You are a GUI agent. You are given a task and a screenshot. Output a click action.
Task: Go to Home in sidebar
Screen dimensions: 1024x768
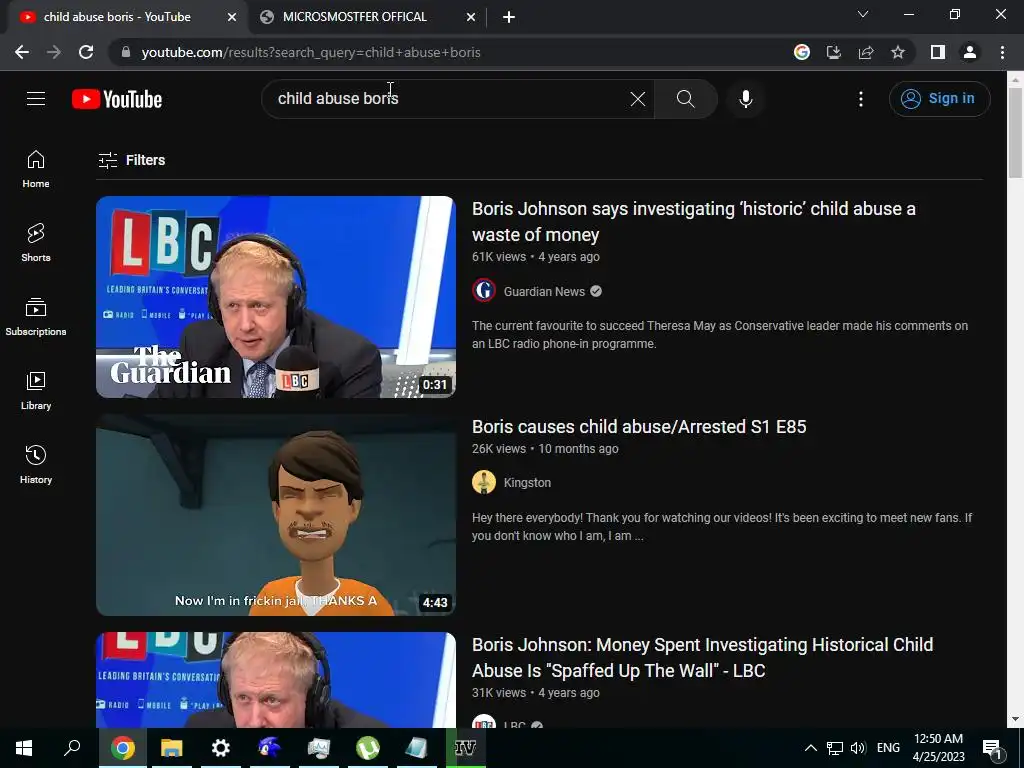point(36,169)
